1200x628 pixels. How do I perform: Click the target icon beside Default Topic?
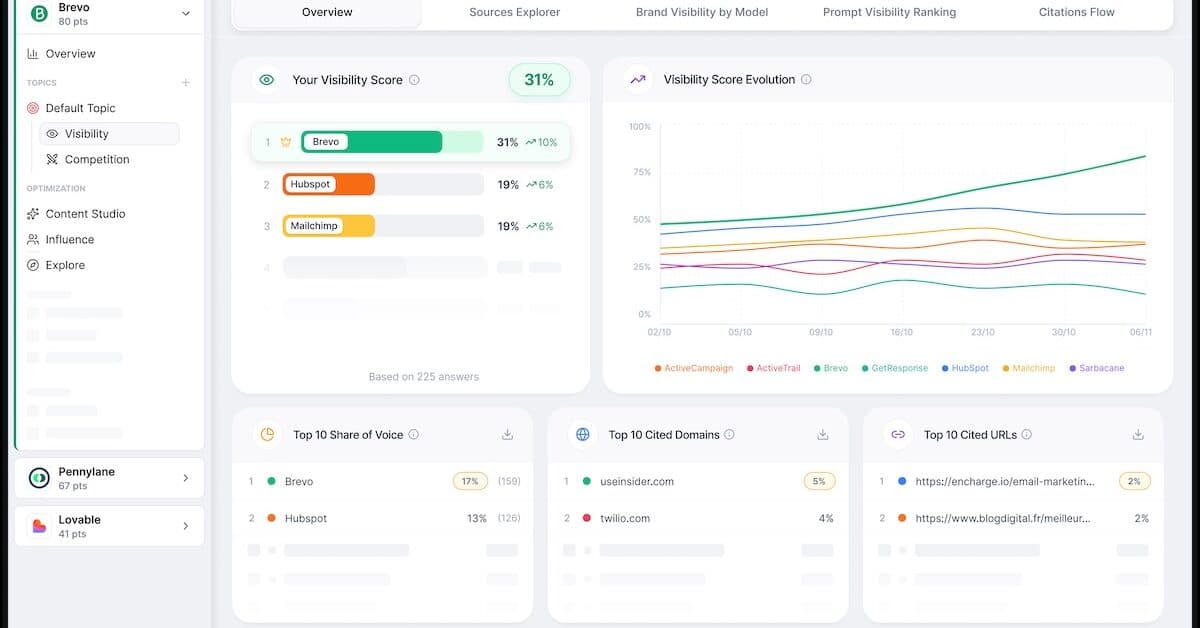tap(33, 108)
